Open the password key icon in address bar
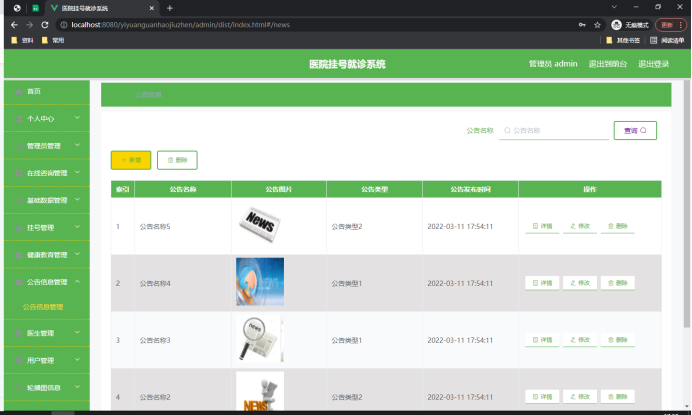This screenshot has height=415, width=692. click(582, 25)
